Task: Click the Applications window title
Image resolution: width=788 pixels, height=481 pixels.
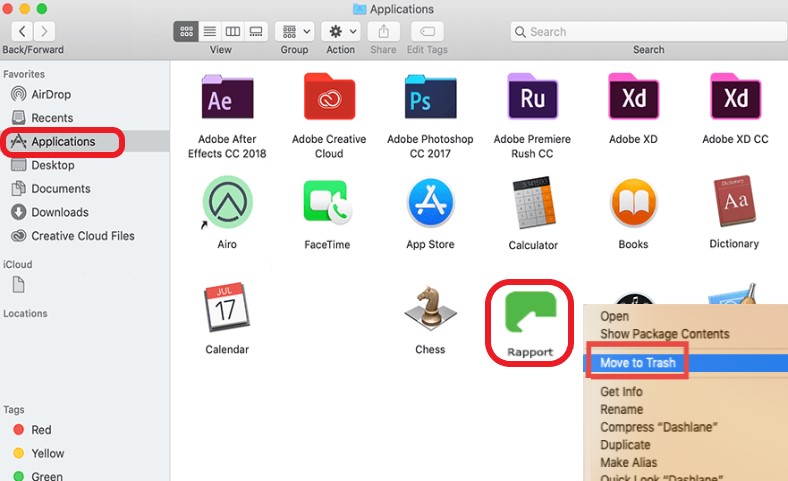Action: [x=402, y=9]
